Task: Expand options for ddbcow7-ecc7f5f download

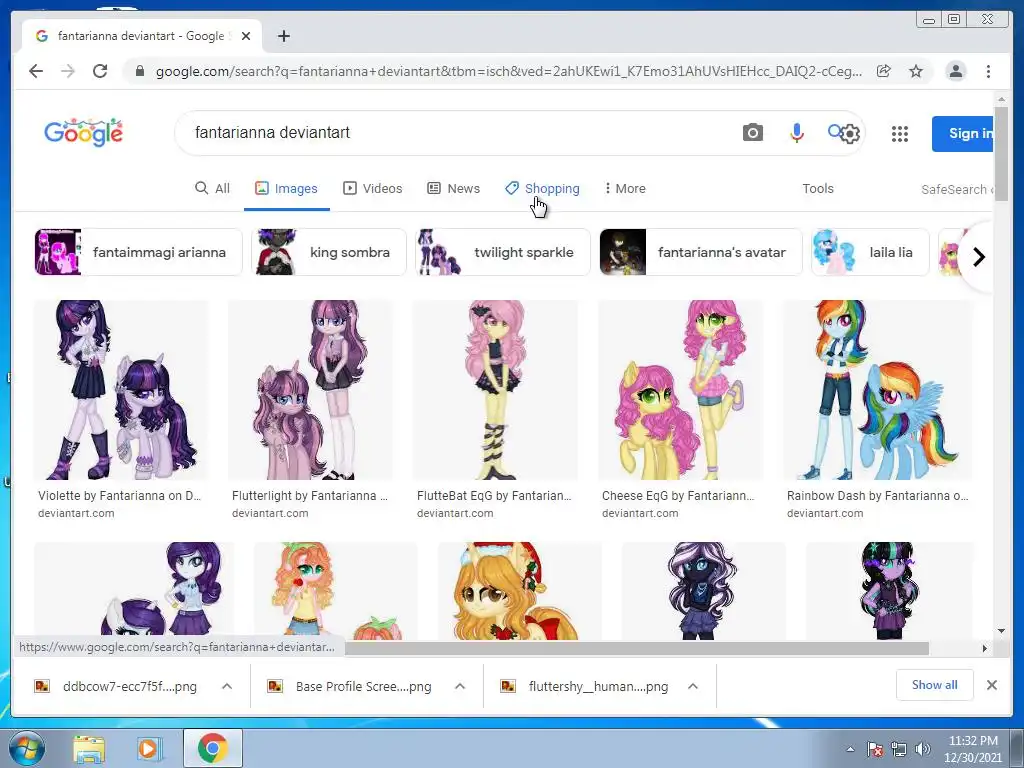Action: pos(227,686)
